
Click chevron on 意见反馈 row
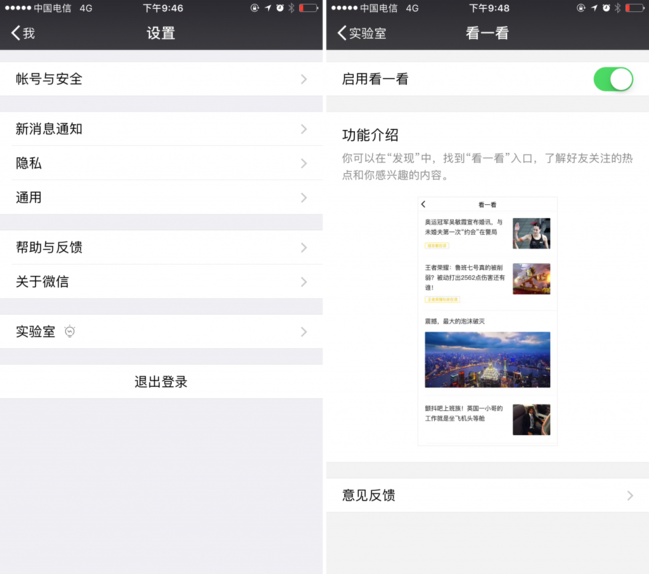630,495
